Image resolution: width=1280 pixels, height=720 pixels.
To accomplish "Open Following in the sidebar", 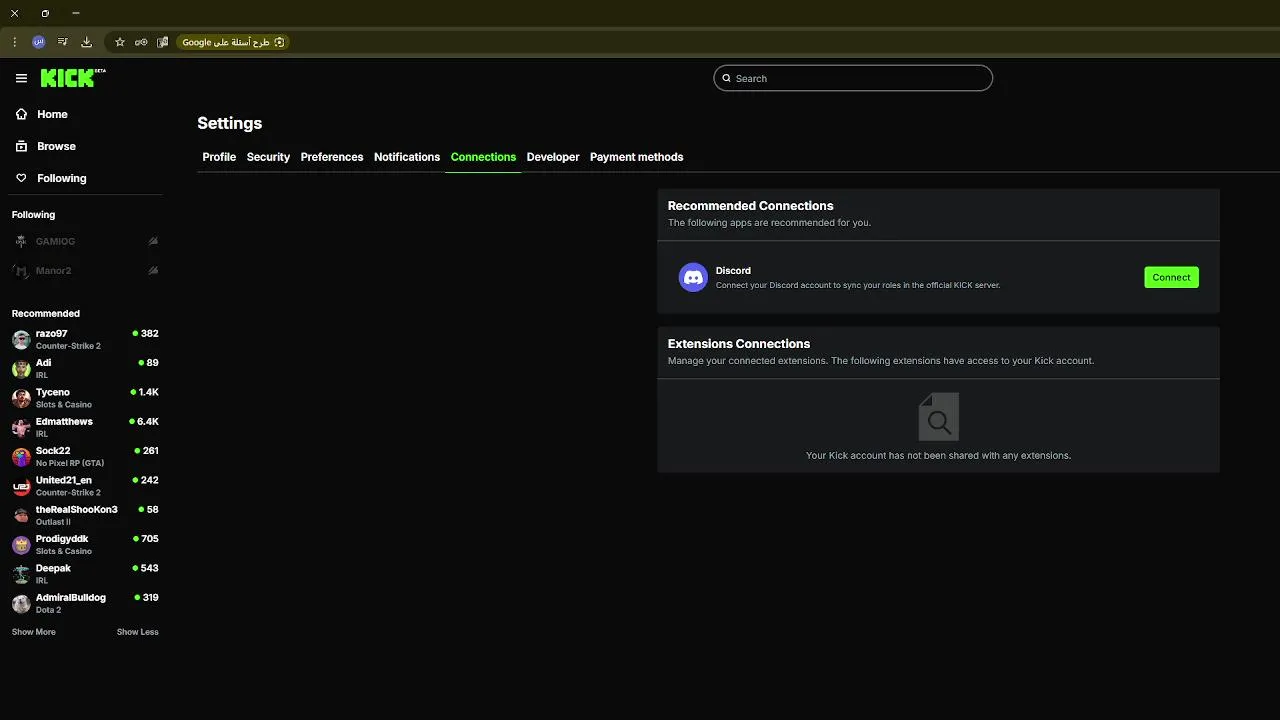I will [62, 178].
